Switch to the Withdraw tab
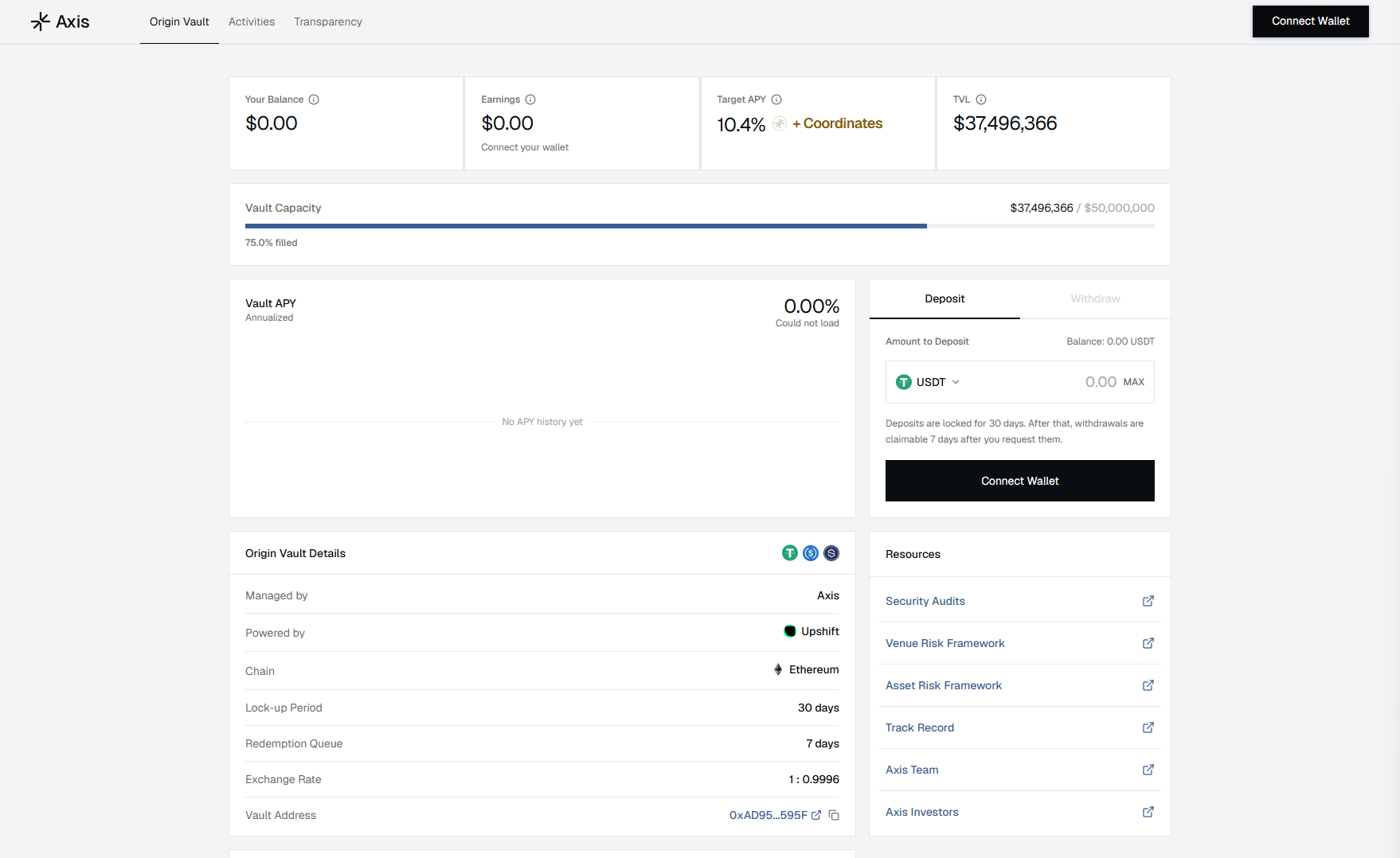Image resolution: width=1400 pixels, height=858 pixels. (x=1095, y=298)
